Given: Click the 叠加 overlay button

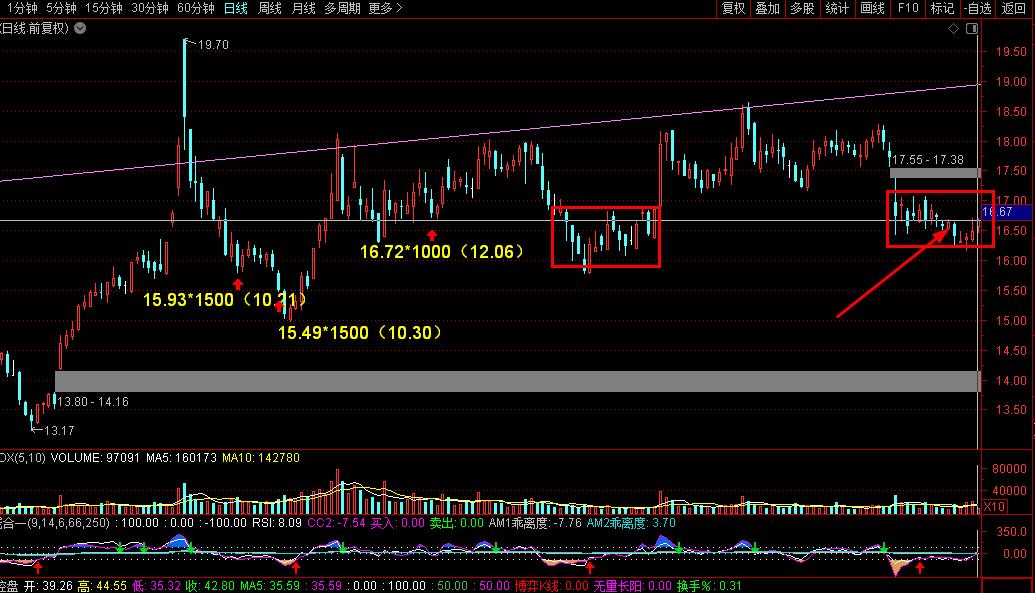Looking at the screenshot, I should click(768, 9).
